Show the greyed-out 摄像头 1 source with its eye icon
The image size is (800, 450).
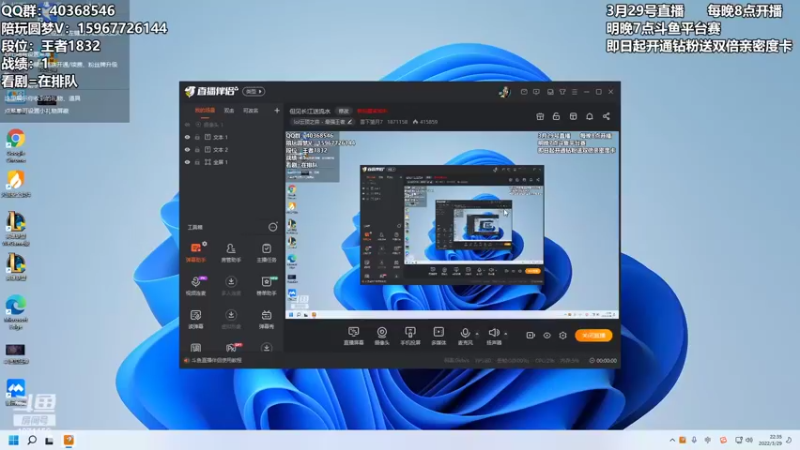(187, 124)
